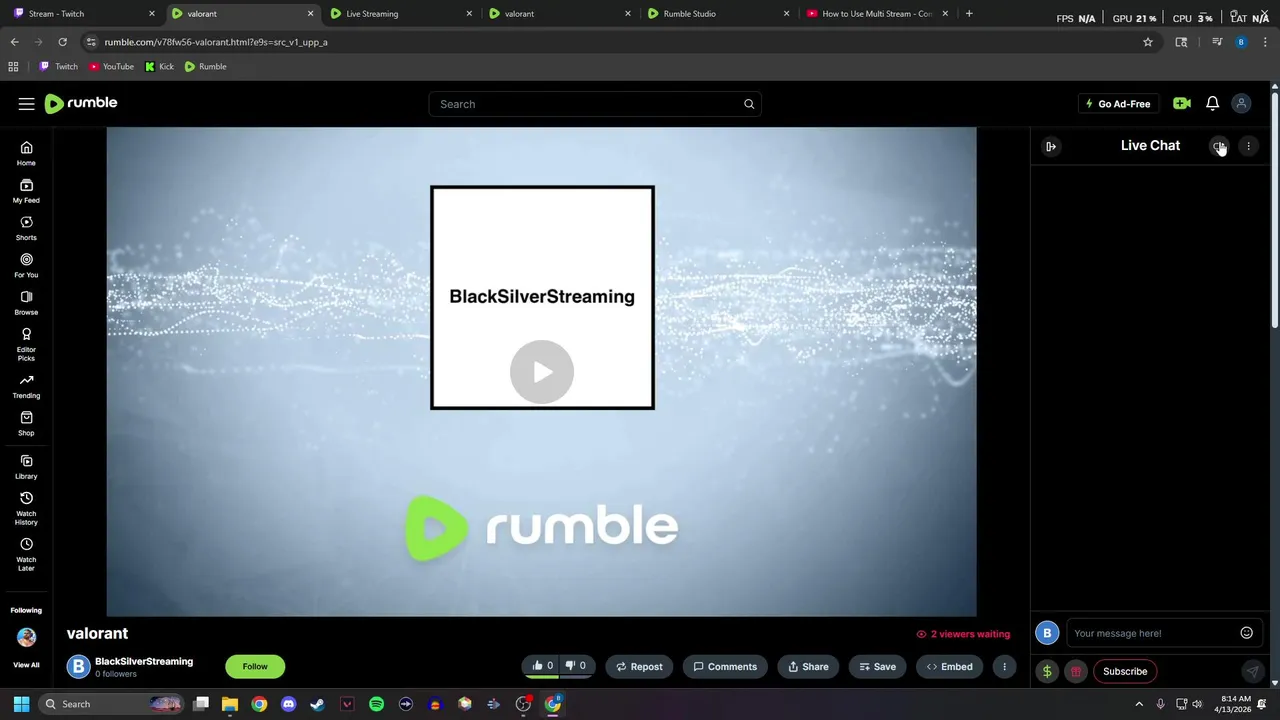Open Kick bookmark
Image resolution: width=1280 pixels, height=720 pixels.
pyautogui.click(x=159, y=66)
